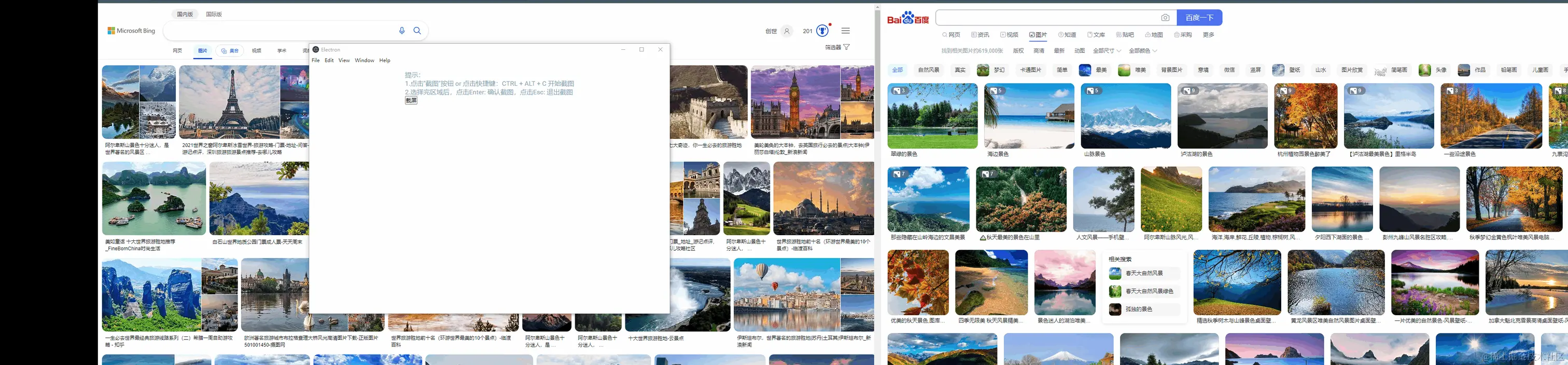1568x365 pixels.
Task: Click the 截屏 screenshot button in Electron
Action: click(411, 101)
